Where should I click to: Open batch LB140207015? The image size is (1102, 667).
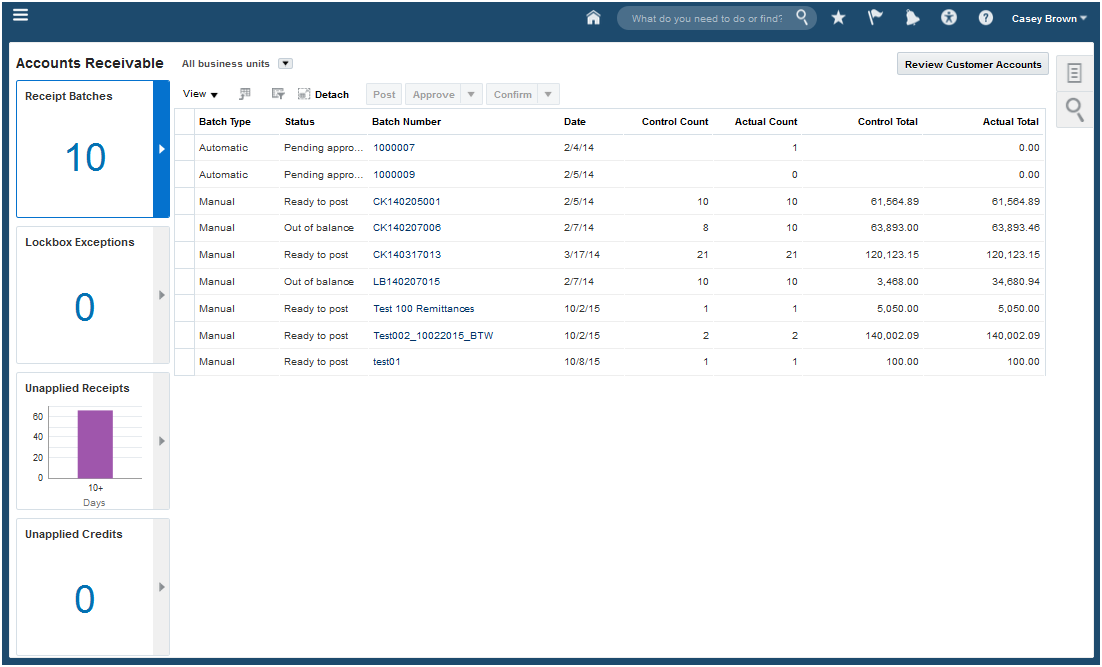point(406,281)
